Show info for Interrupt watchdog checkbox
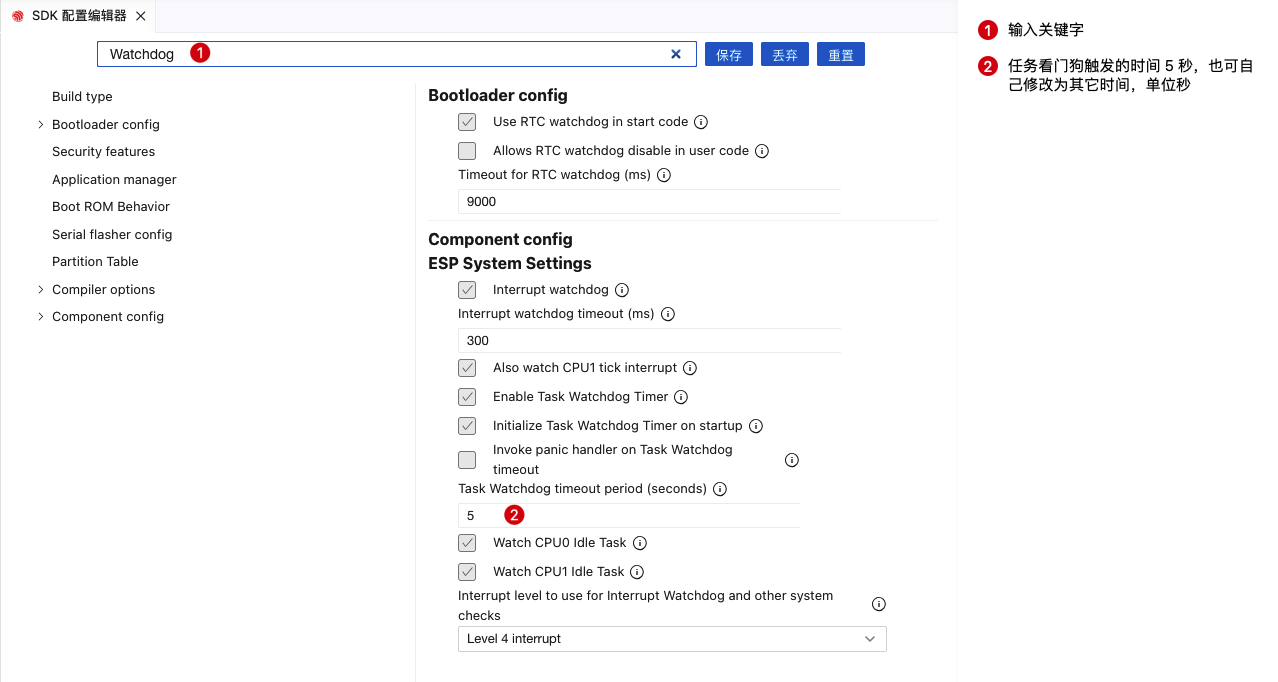 622,290
